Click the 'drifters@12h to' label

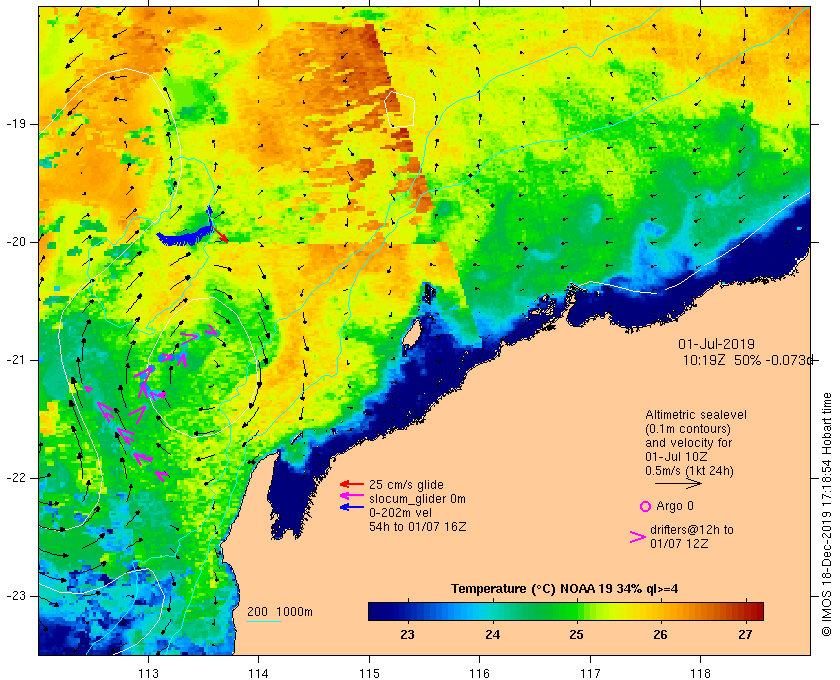pyautogui.click(x=692, y=529)
